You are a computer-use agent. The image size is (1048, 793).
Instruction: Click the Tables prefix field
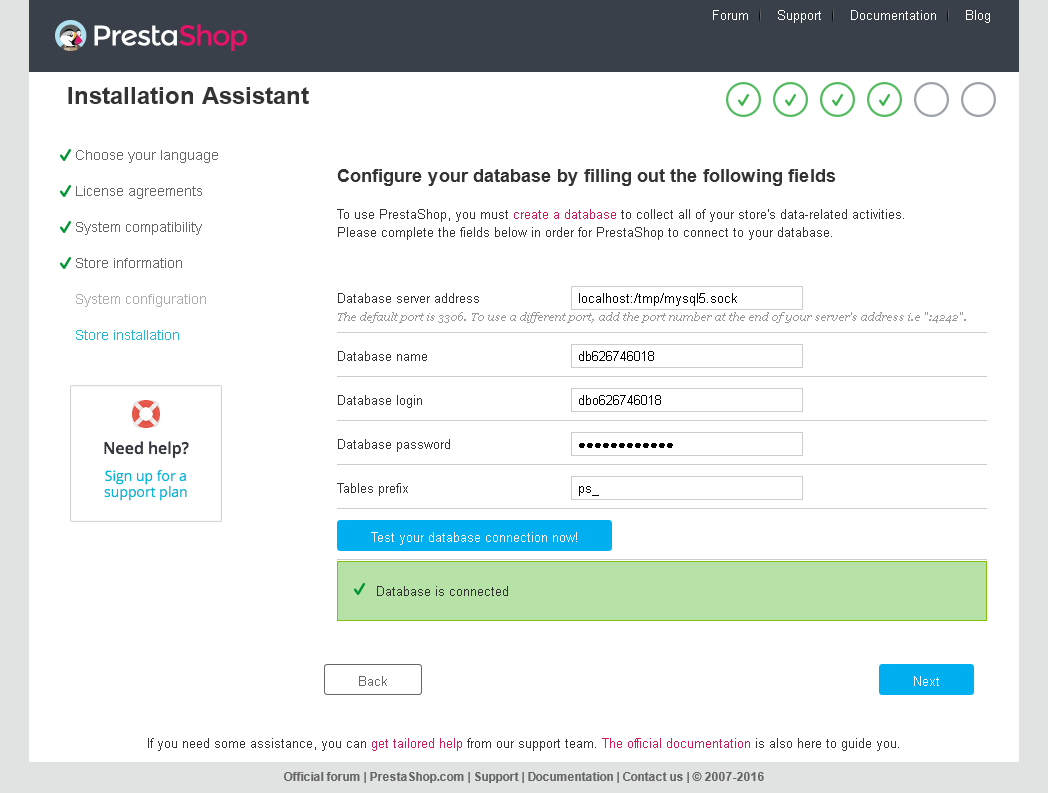tap(686, 488)
